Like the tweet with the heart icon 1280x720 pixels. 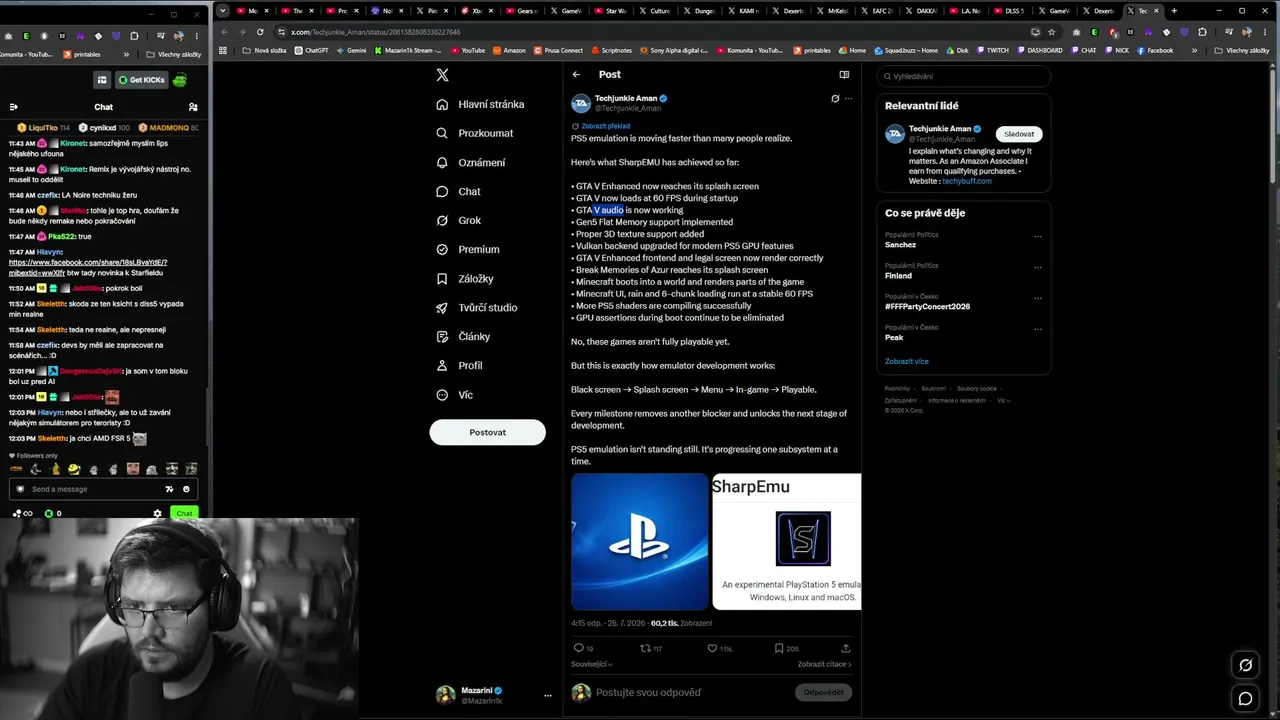pos(712,648)
